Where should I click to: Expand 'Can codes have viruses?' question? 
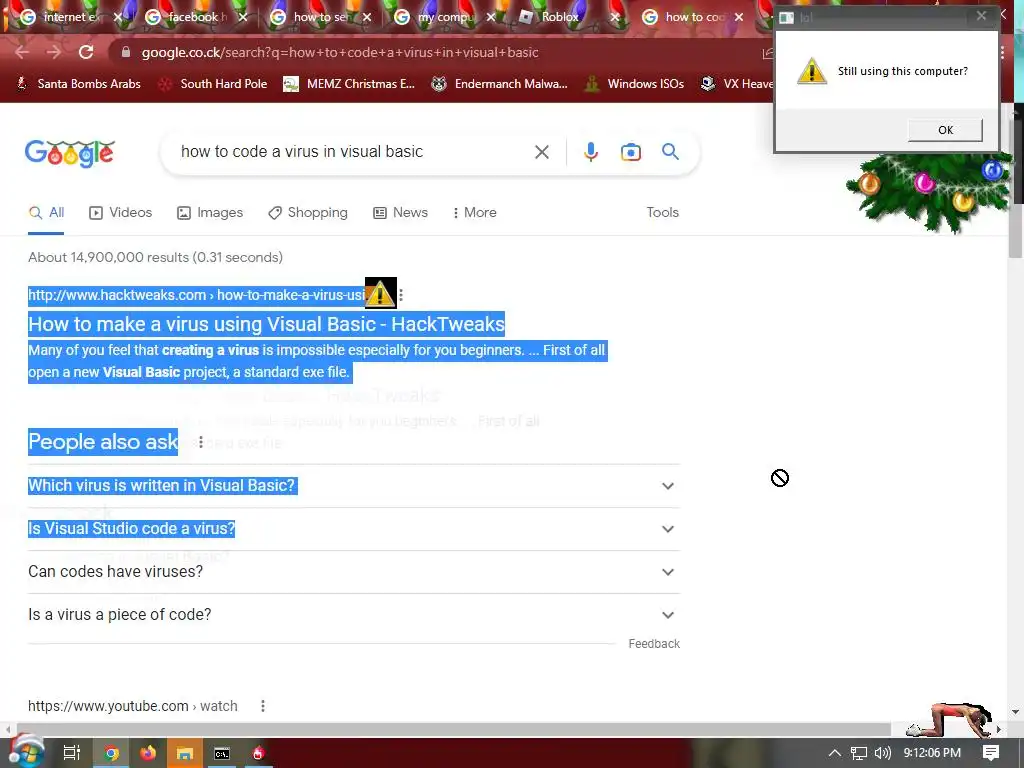tap(353, 572)
